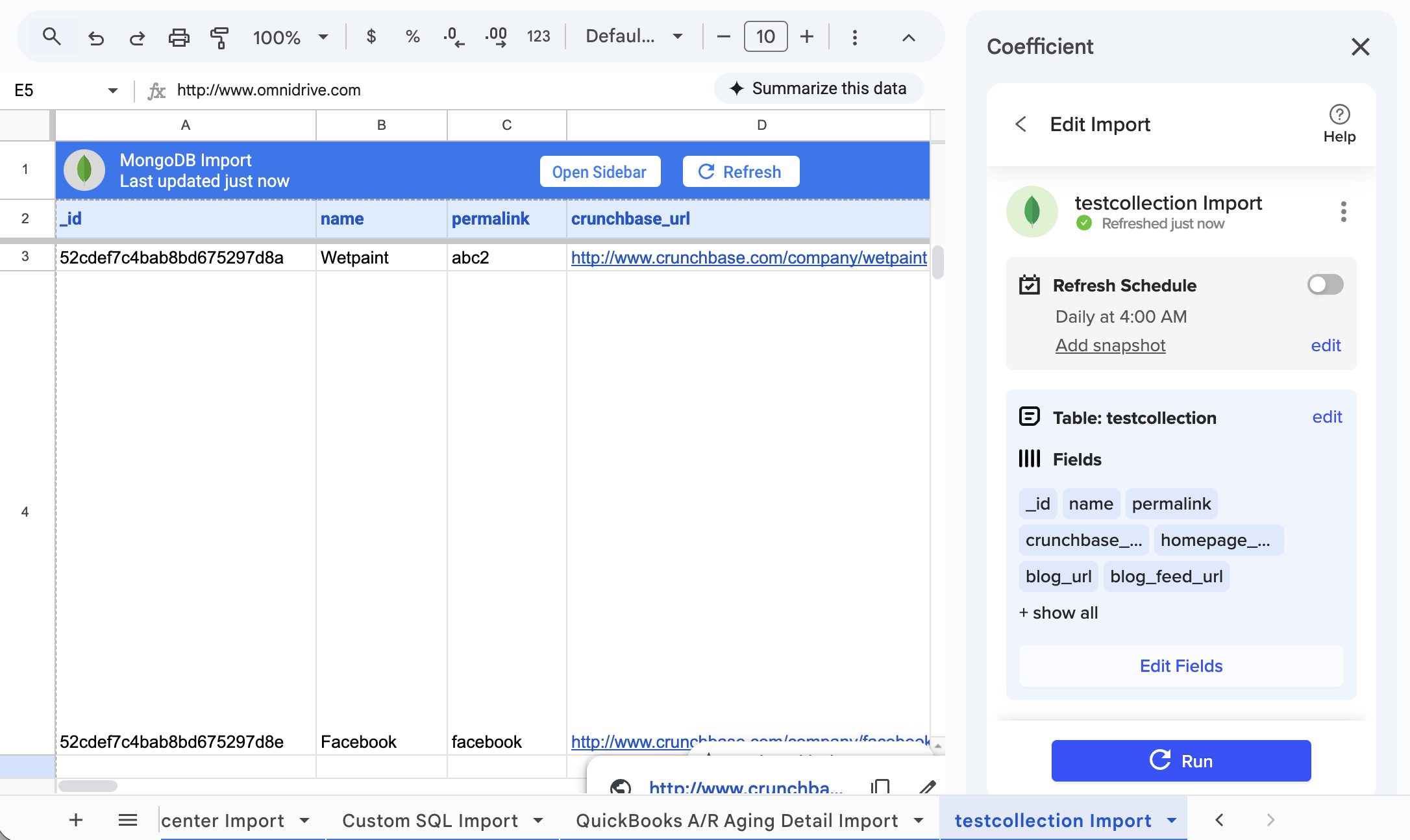
Task: Open the cell name box dropdown arrow
Action: pos(112,90)
